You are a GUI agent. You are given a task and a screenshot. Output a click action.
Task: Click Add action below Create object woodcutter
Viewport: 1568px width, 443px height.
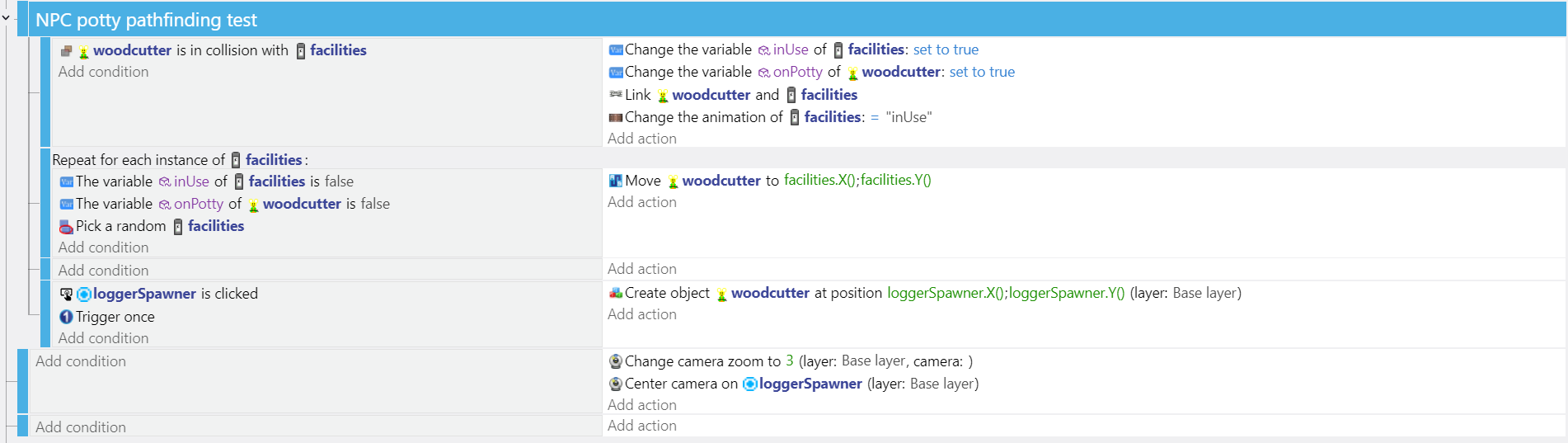[642, 314]
